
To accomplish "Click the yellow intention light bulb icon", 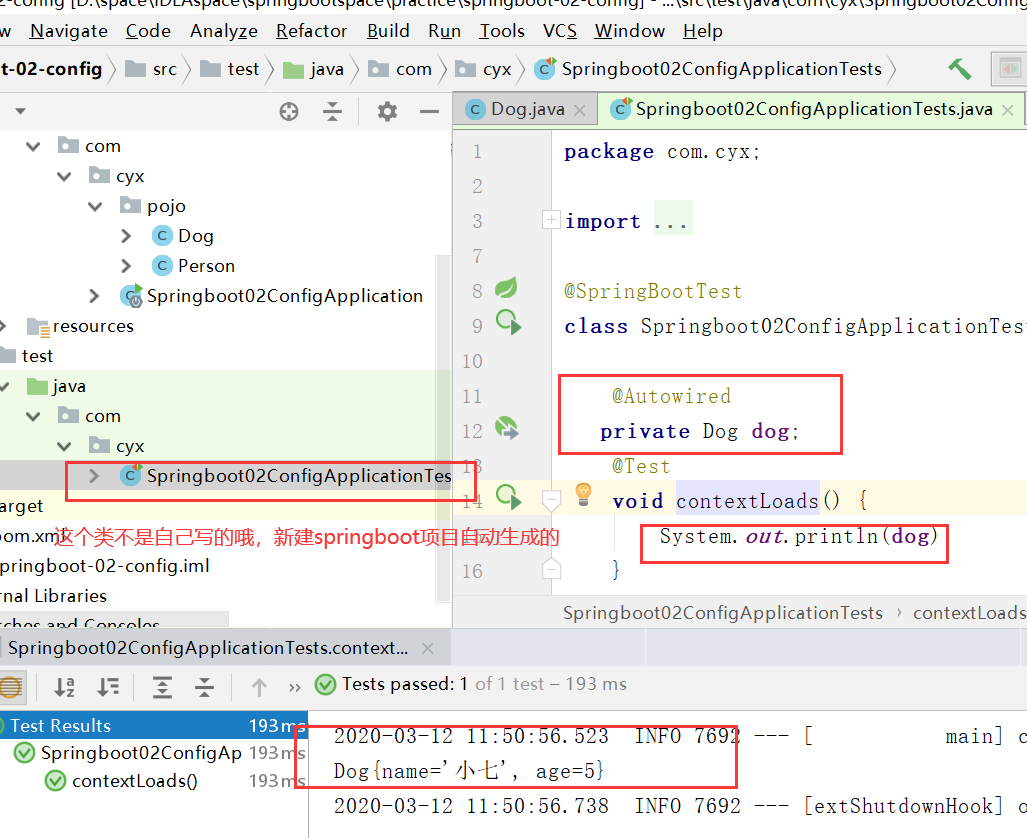I will [583, 495].
